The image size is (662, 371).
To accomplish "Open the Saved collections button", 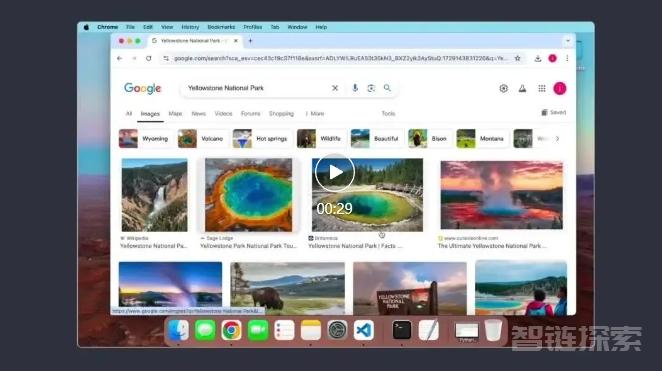I will point(553,112).
